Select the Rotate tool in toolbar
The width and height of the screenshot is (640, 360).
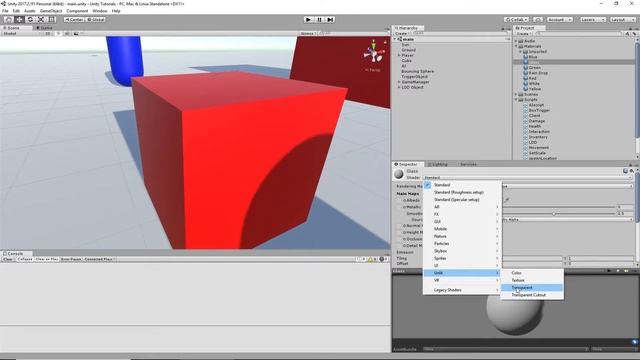coord(30,19)
